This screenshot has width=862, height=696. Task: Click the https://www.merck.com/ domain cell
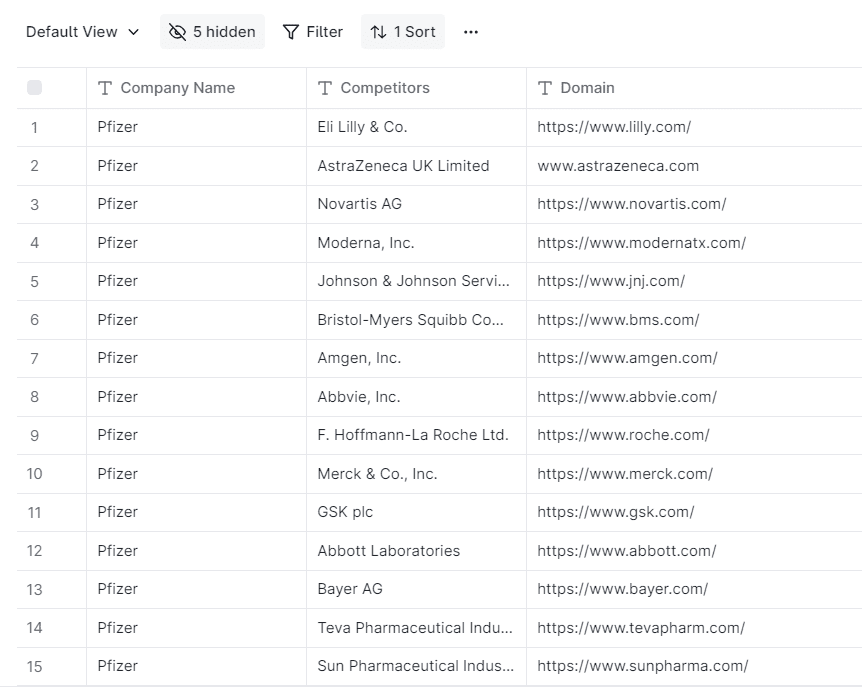point(694,474)
